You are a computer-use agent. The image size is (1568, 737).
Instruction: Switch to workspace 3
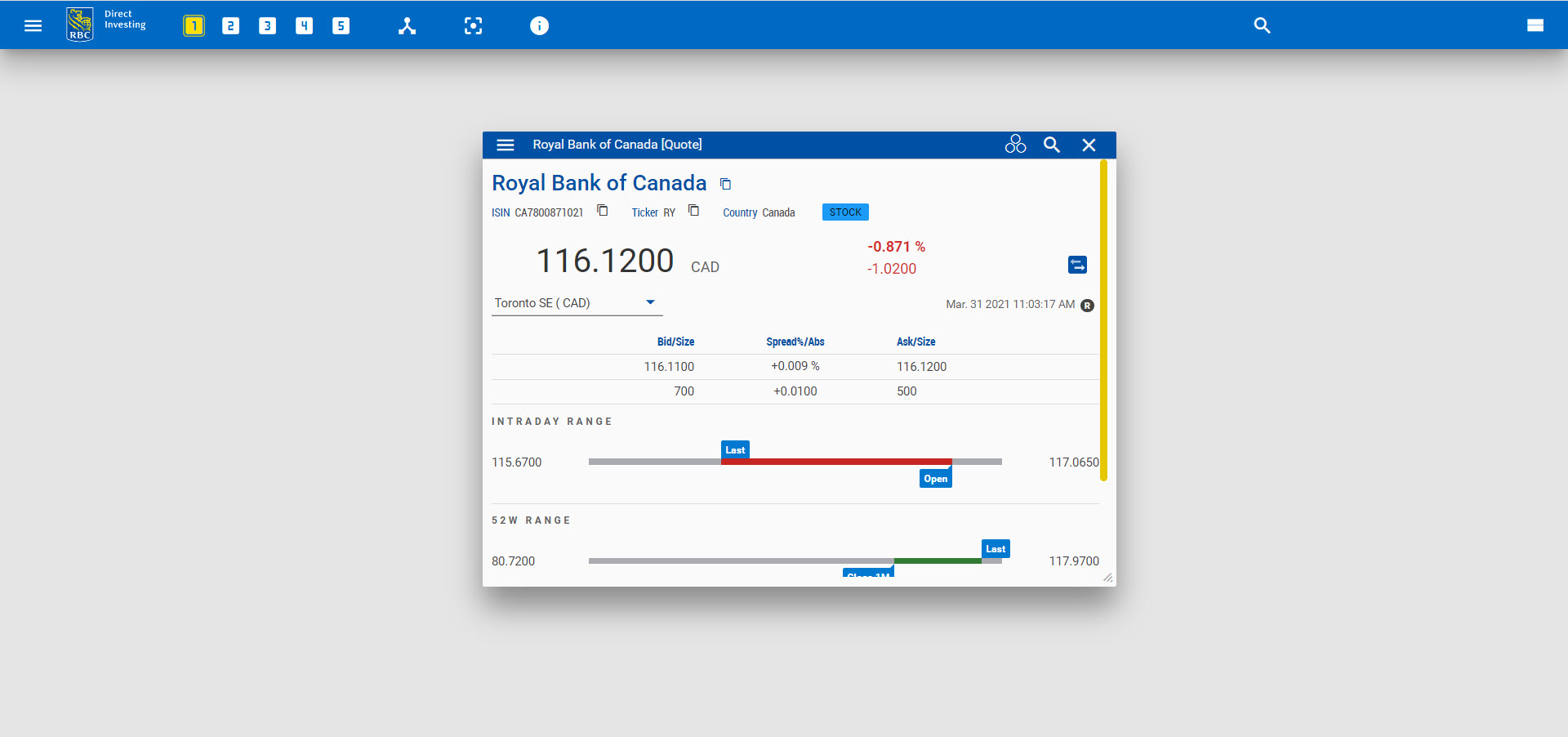(267, 25)
